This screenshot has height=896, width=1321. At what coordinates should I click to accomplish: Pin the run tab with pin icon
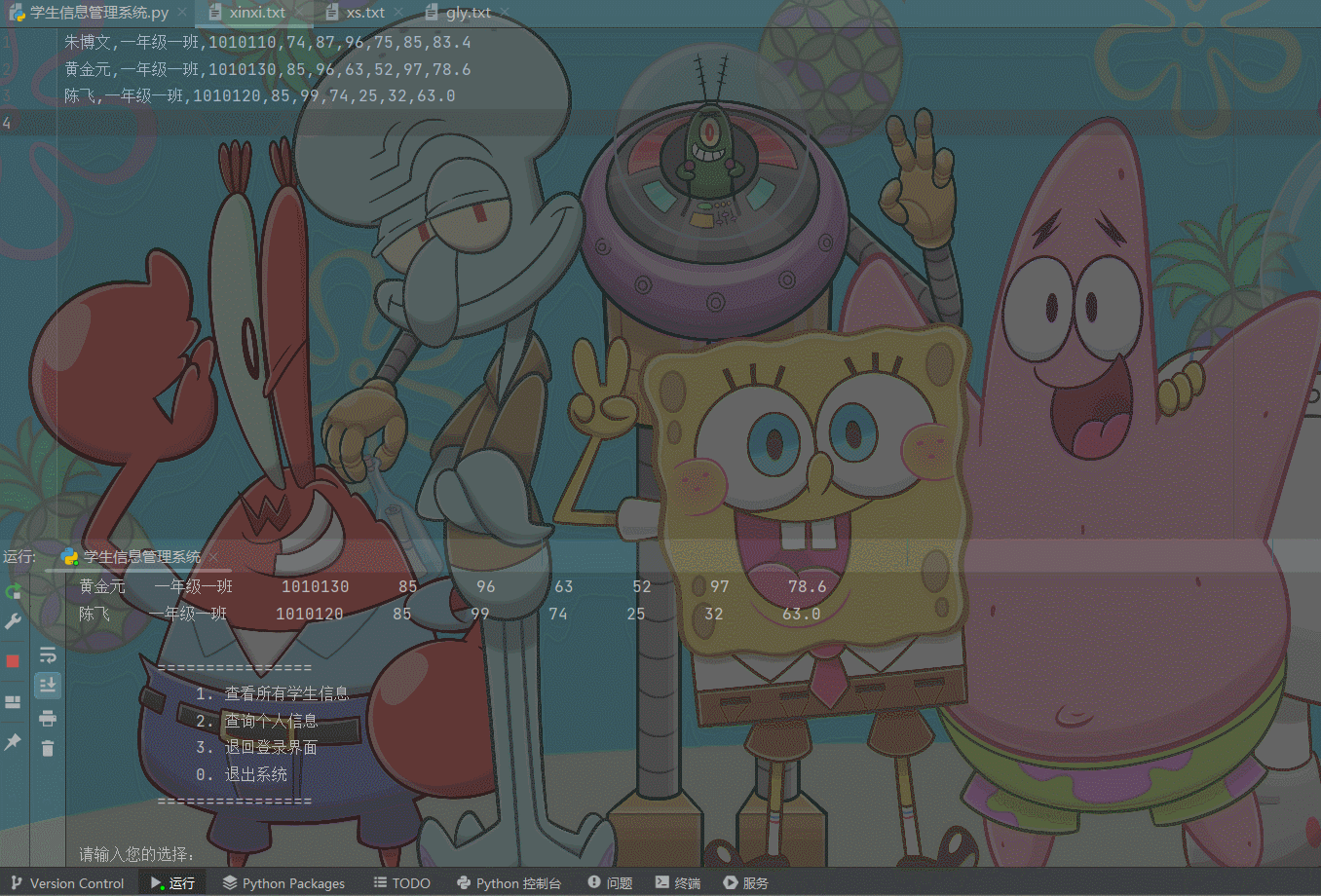pyautogui.click(x=13, y=742)
